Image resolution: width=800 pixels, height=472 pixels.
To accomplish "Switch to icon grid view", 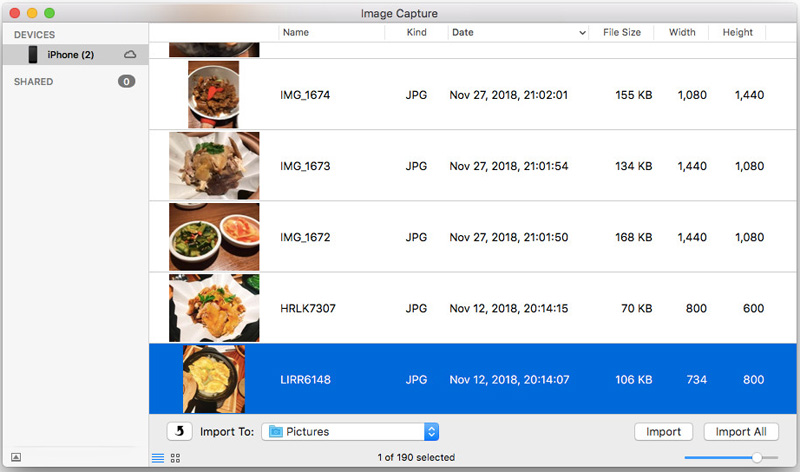I will click(x=175, y=458).
